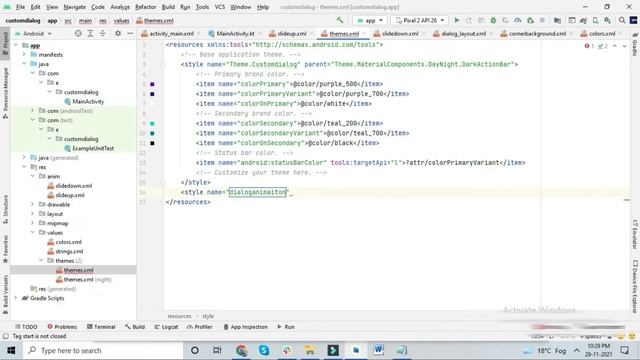Expand the drawable folder
This screenshot has width=640, height=360.
[33, 204]
